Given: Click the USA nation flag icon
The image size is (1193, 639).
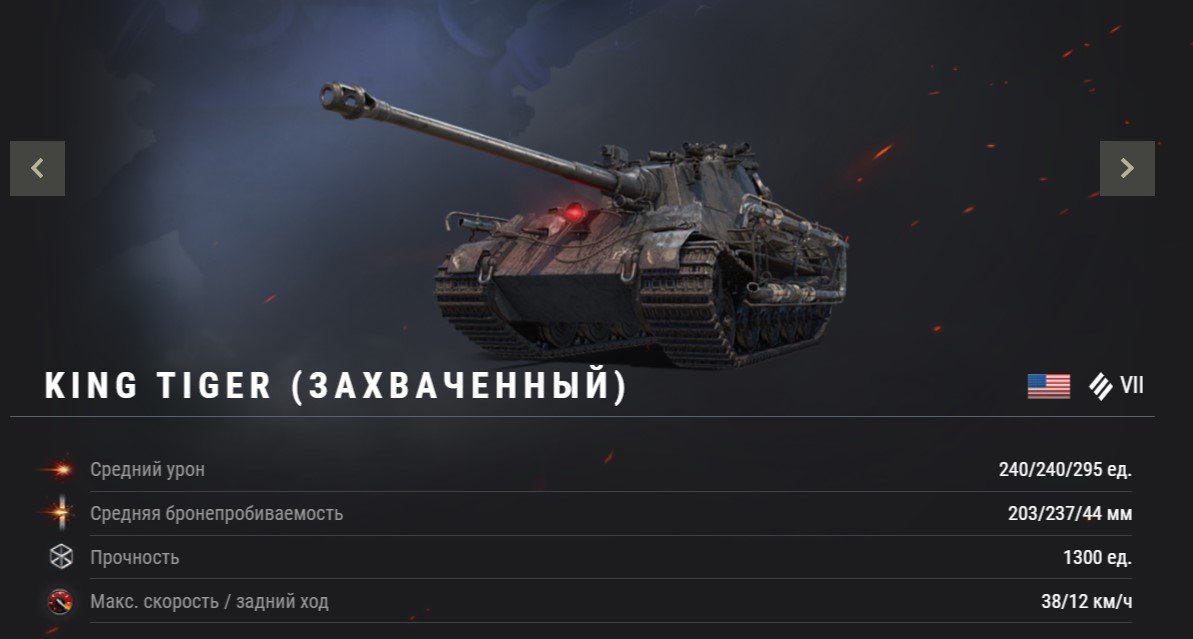Looking at the screenshot, I should coord(1048,386).
